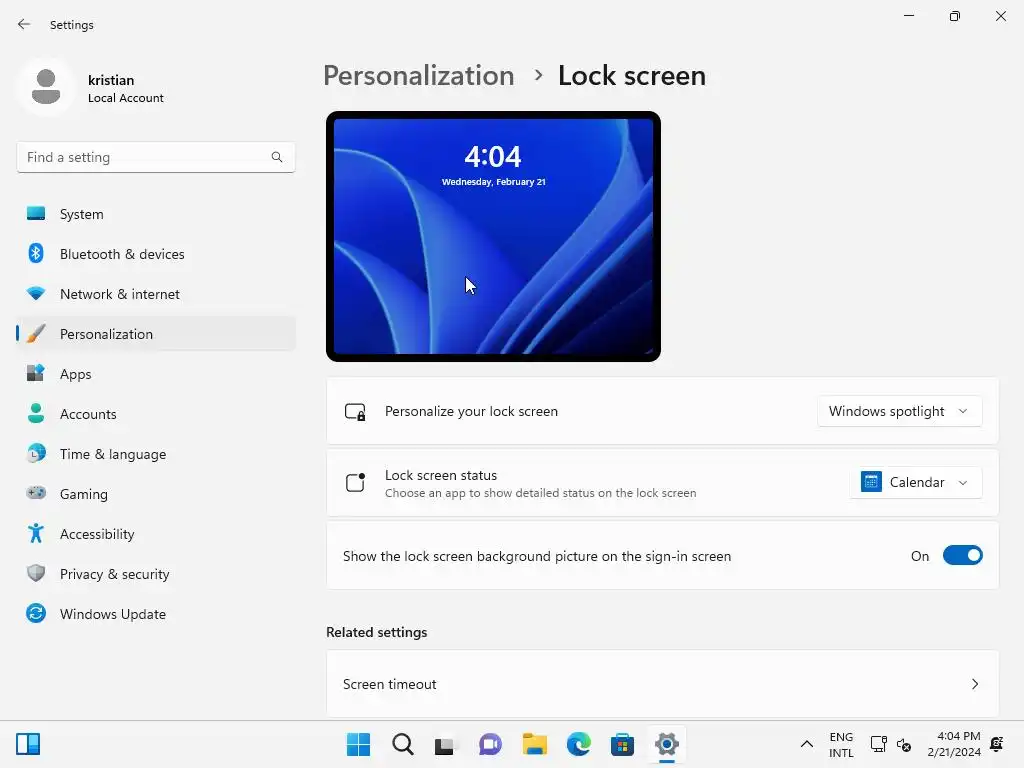The height and width of the screenshot is (768, 1024).
Task: Click the Accessibility figure icon
Action: click(36, 534)
